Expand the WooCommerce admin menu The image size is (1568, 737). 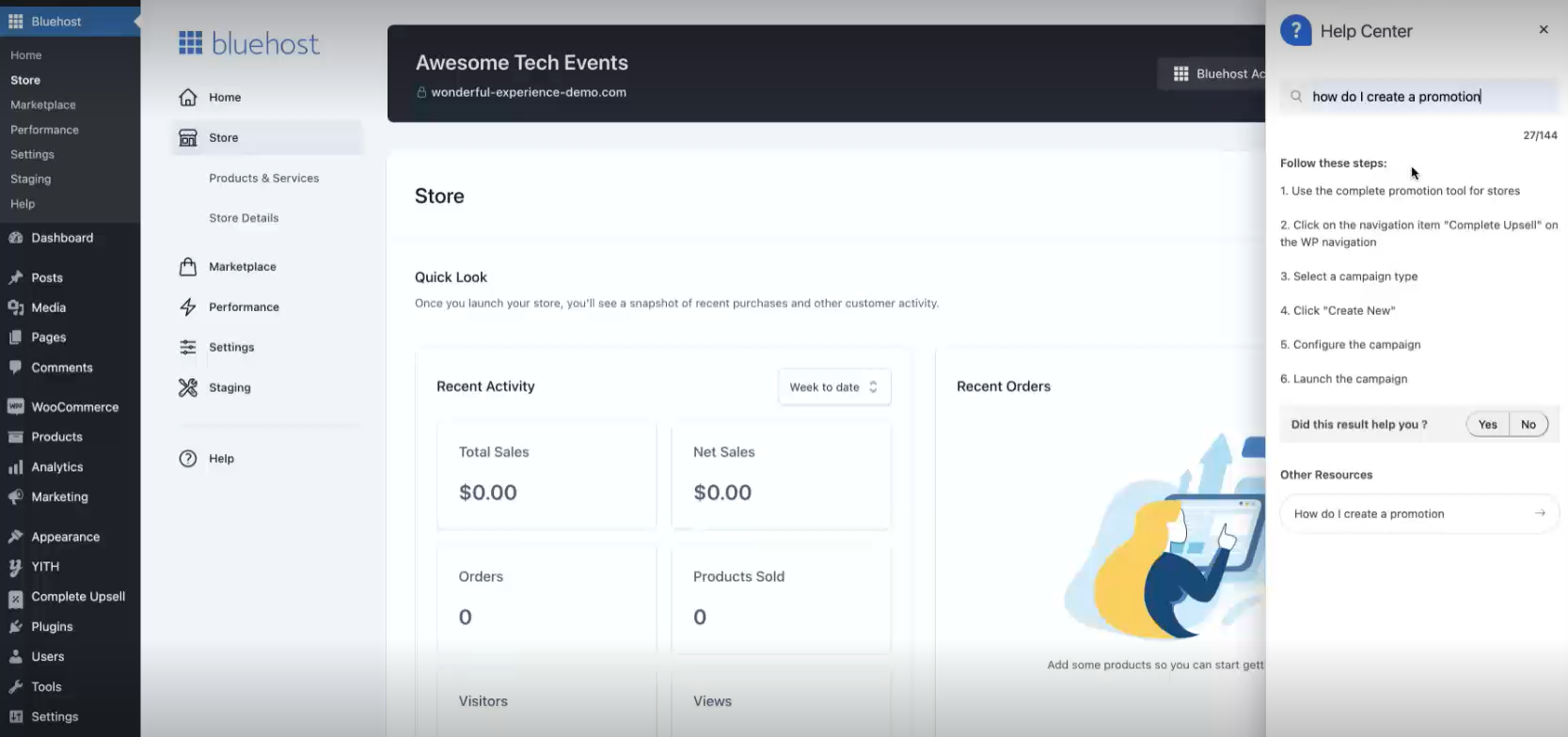[x=74, y=407]
